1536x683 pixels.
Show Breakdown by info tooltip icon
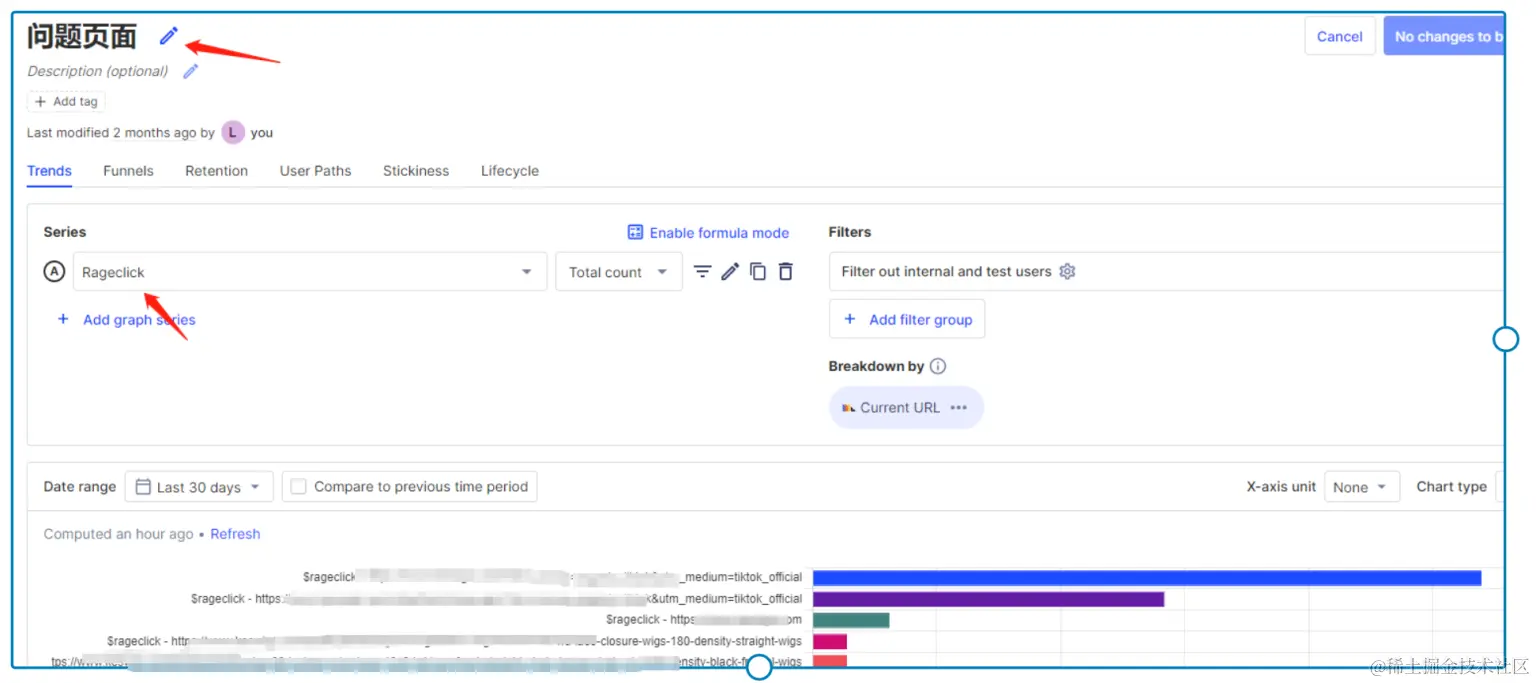[938, 366]
